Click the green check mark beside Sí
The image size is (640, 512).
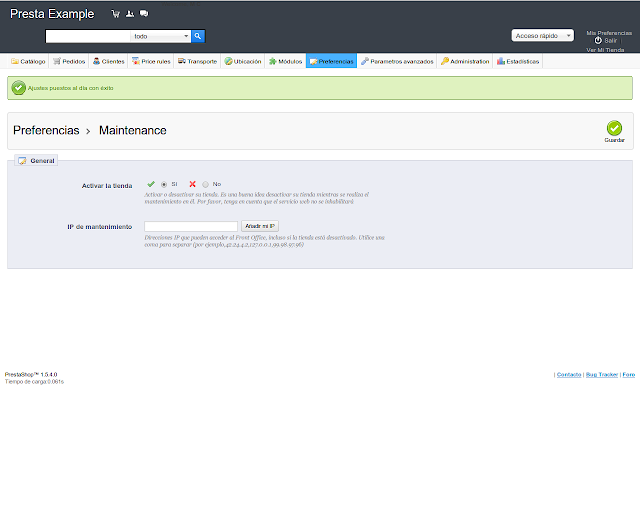pyautogui.click(x=151, y=184)
